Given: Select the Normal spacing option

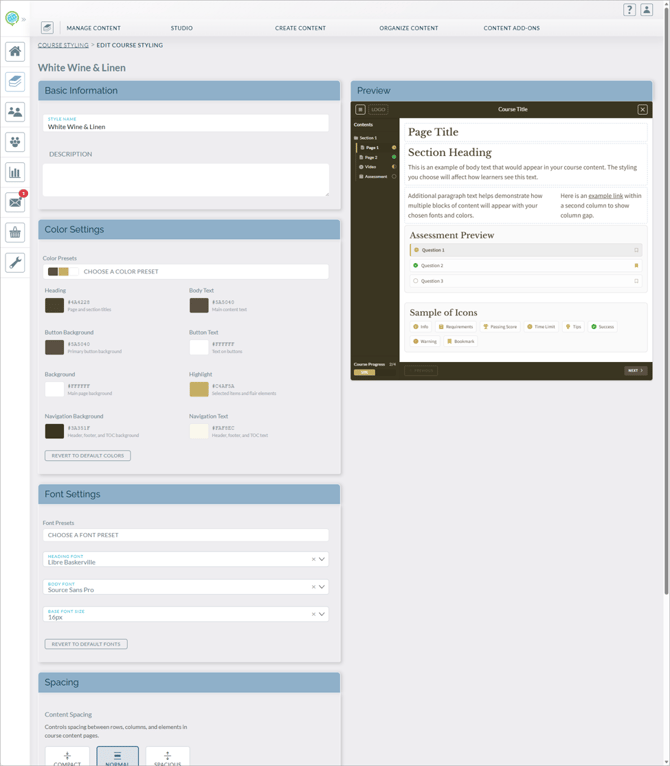Looking at the screenshot, I should coord(117,756).
